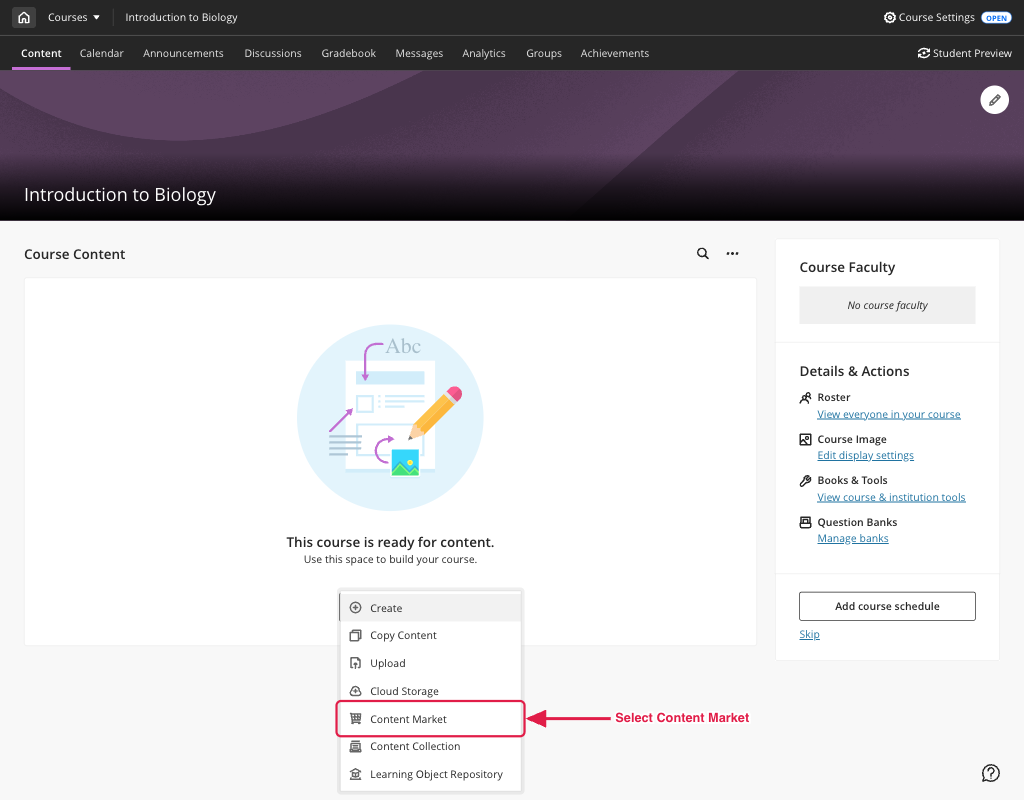This screenshot has width=1024, height=800.
Task: Click the Copy Content icon
Action: click(355, 635)
